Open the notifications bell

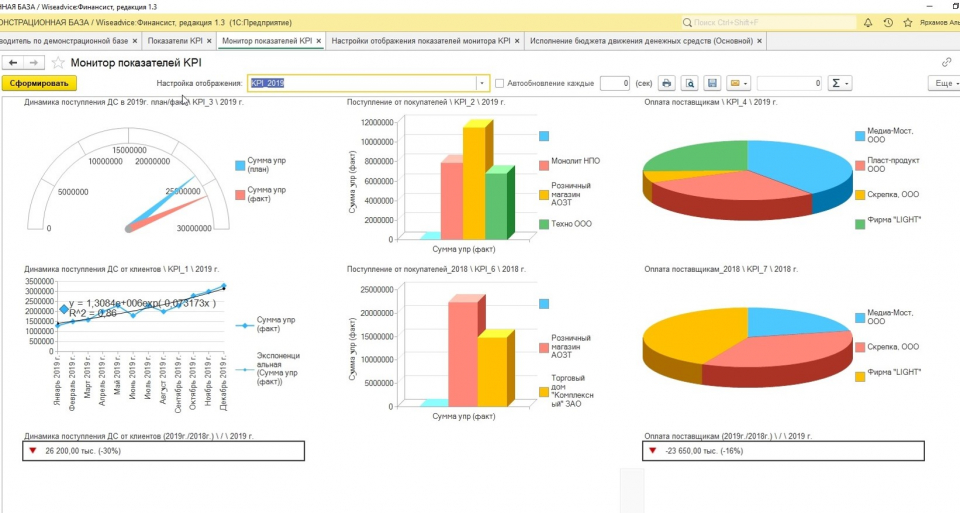[866, 22]
